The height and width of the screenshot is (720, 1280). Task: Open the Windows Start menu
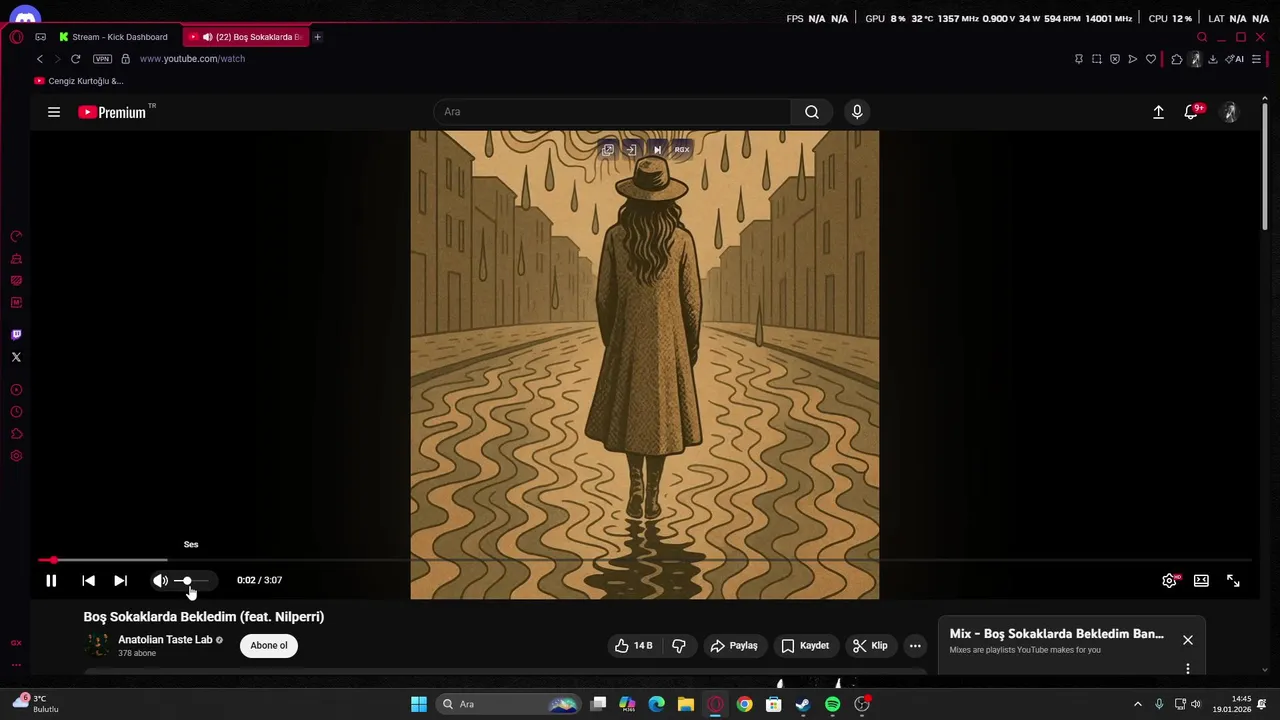pyautogui.click(x=419, y=704)
